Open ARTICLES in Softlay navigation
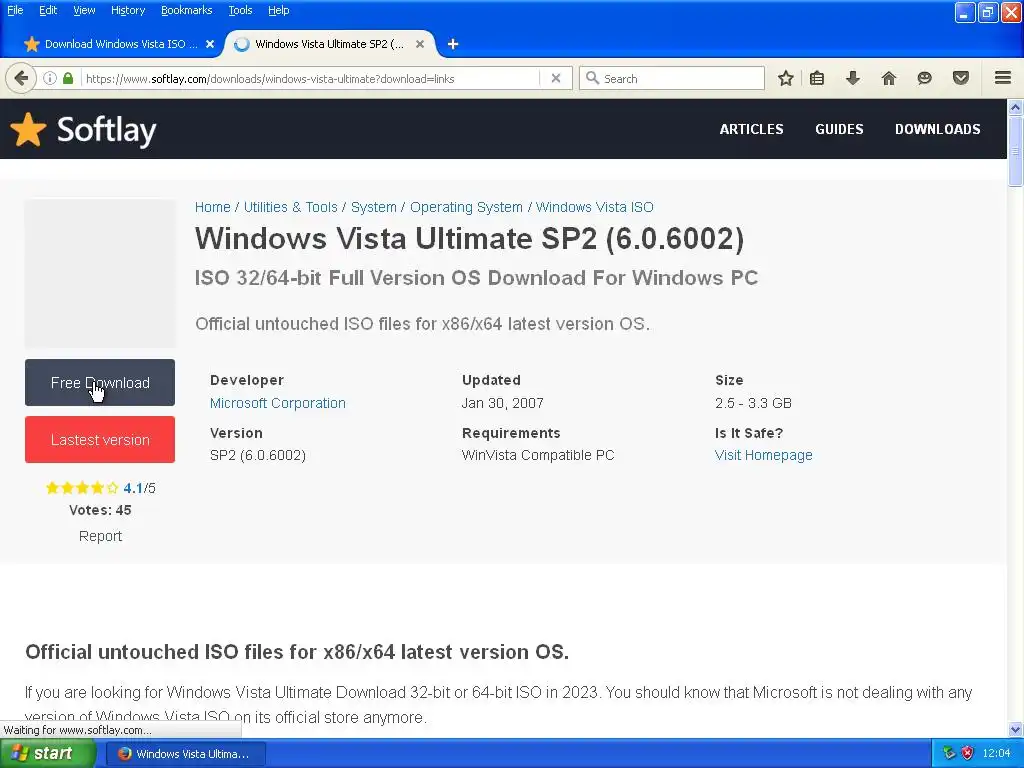 coord(751,129)
